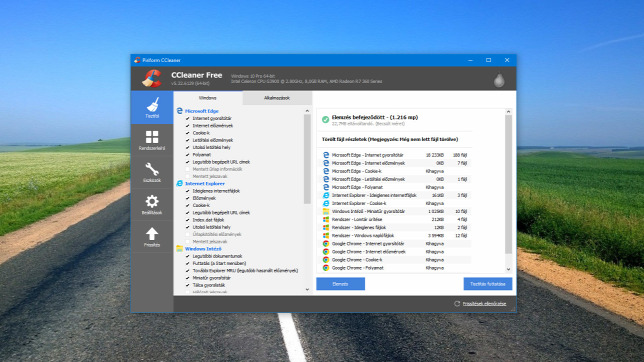Select Google Chrome Cookie-k result row
Image resolution: width=644 pixels, height=362 pixels.
(x=395, y=260)
